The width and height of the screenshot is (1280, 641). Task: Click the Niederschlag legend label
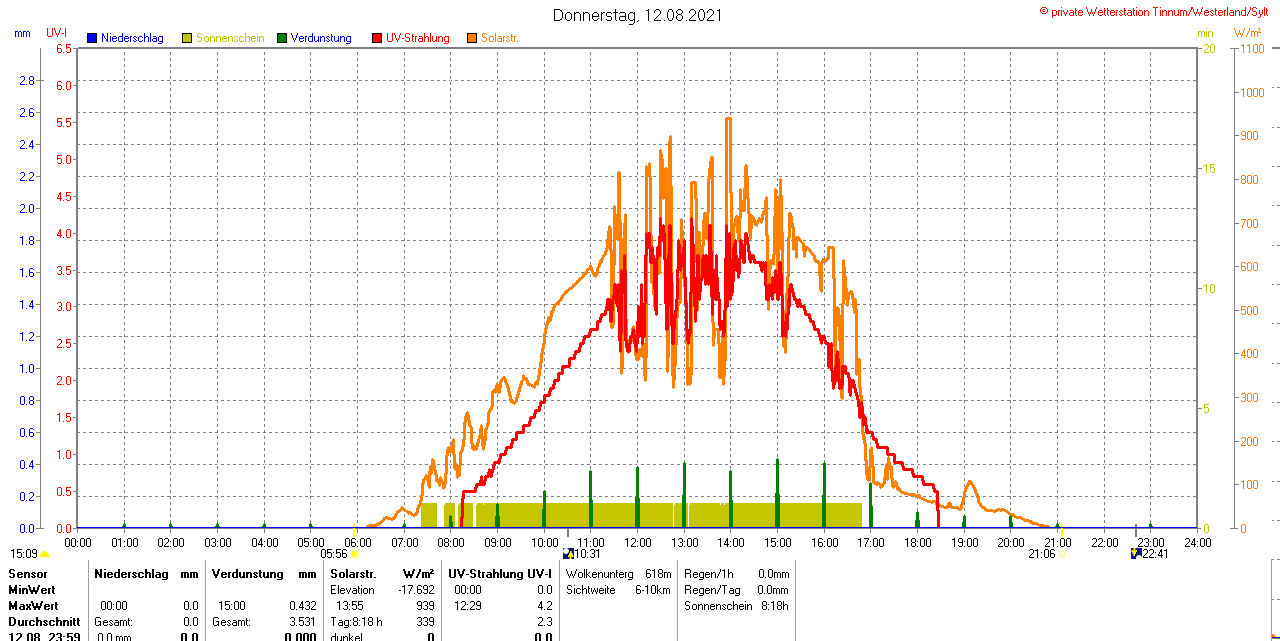click(x=132, y=38)
